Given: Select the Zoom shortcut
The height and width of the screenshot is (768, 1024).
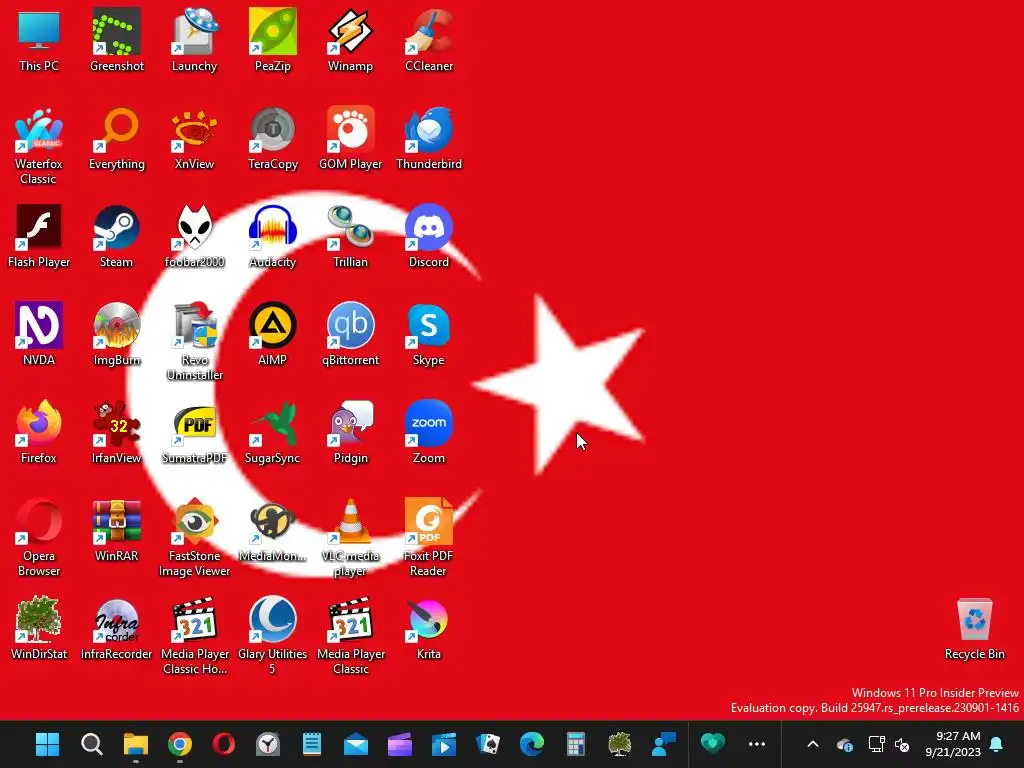Looking at the screenshot, I should (x=428, y=432).
